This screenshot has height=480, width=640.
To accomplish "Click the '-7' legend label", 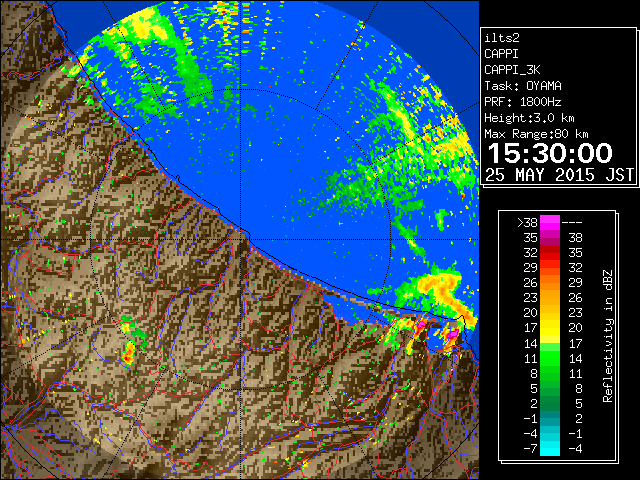I will [530, 448].
